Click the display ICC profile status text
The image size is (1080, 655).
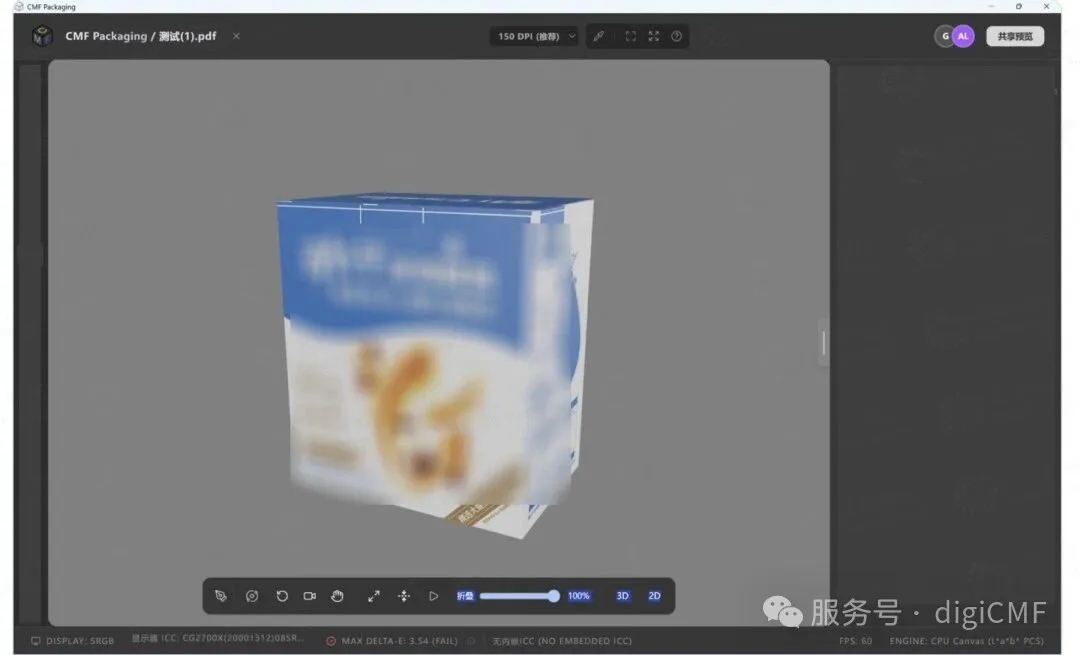click(218, 638)
